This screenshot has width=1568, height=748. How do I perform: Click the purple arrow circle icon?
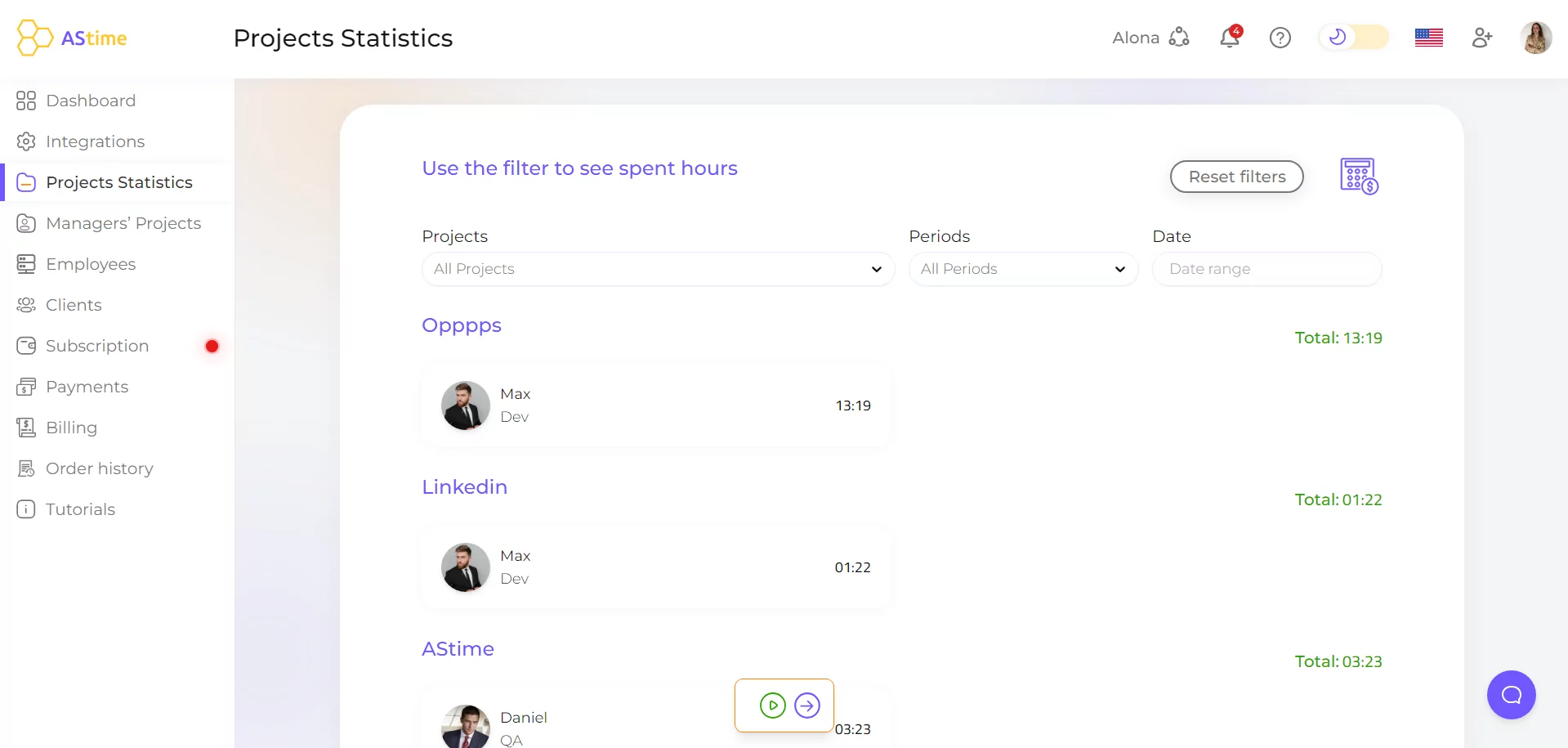807,705
